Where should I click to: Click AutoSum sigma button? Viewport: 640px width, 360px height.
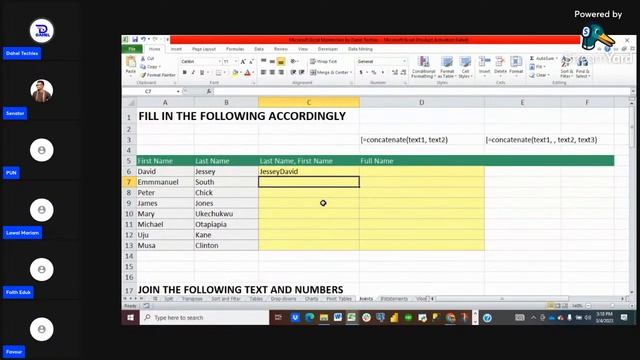click(543, 59)
